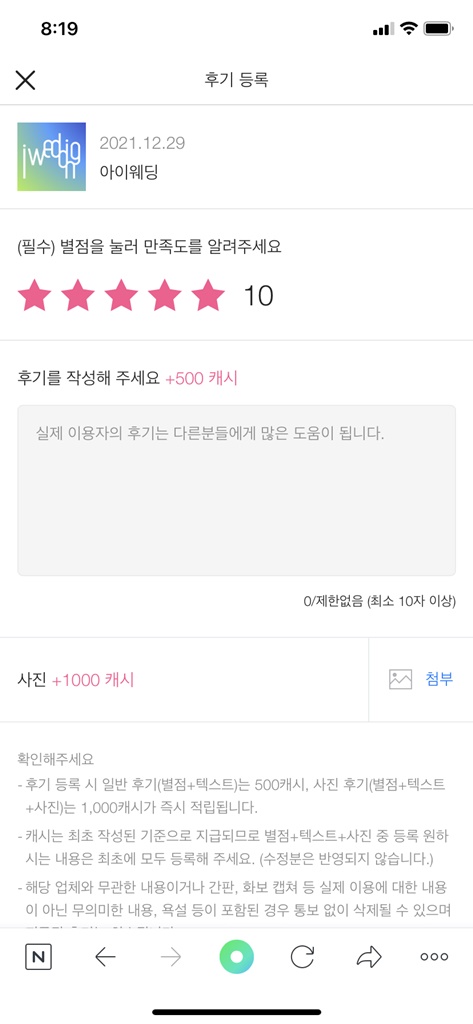Focus the review text input area
Screen dimensions: 473x1024
(236, 490)
